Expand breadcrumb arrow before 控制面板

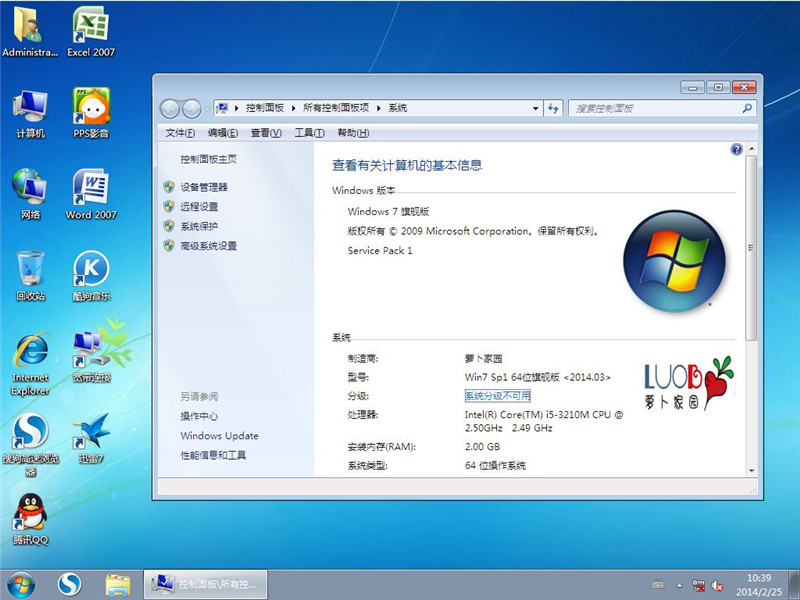click(x=236, y=108)
